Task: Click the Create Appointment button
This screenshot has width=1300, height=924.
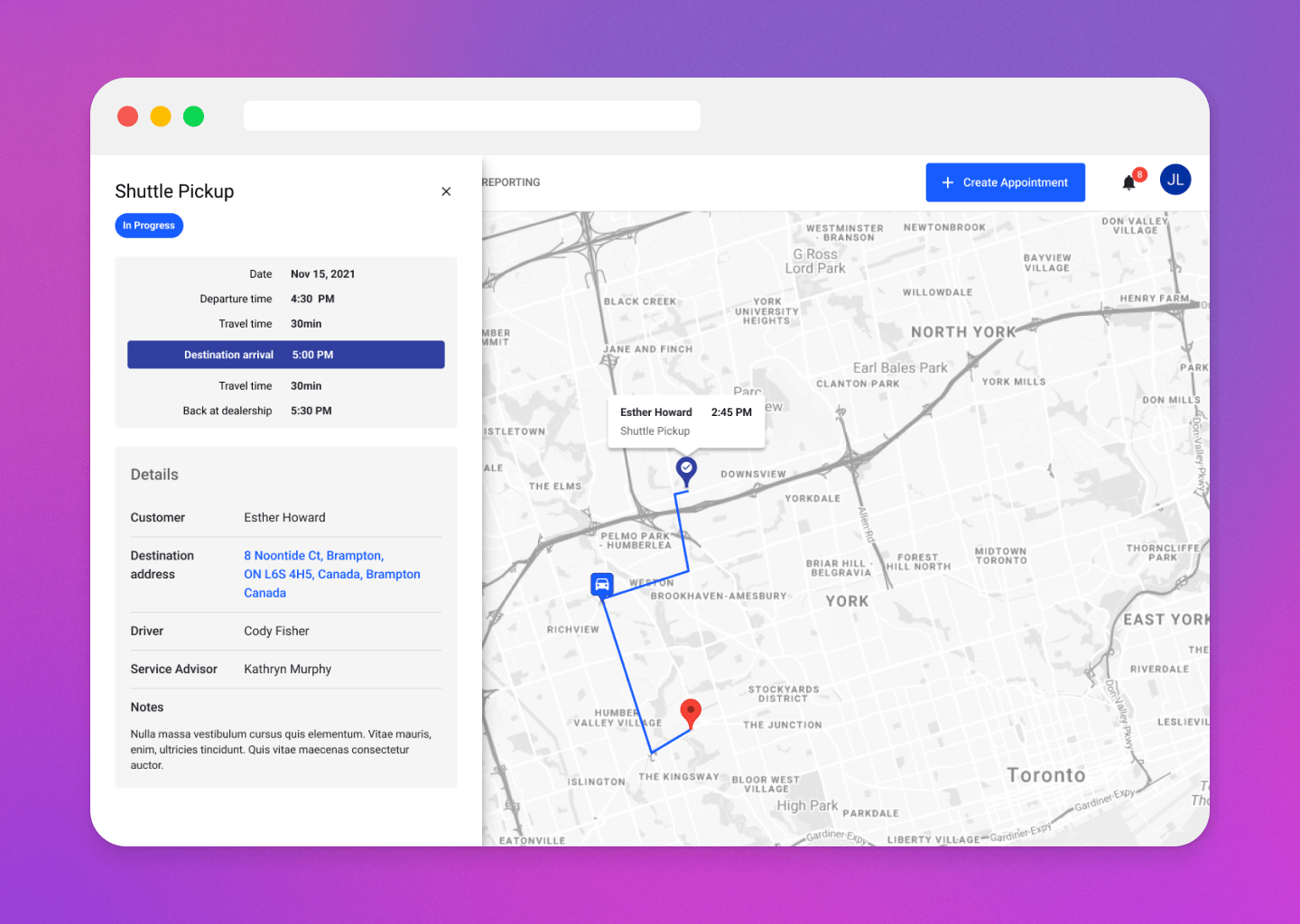Action: click(1005, 182)
